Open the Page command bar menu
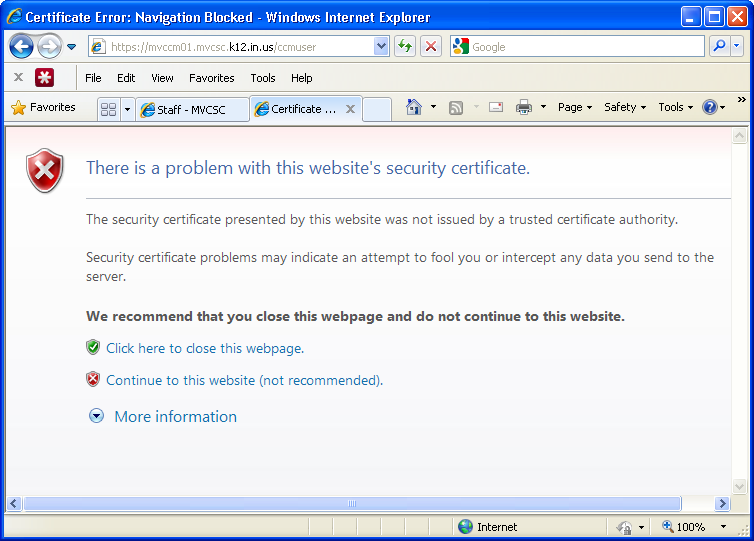This screenshot has width=754, height=541. click(575, 107)
